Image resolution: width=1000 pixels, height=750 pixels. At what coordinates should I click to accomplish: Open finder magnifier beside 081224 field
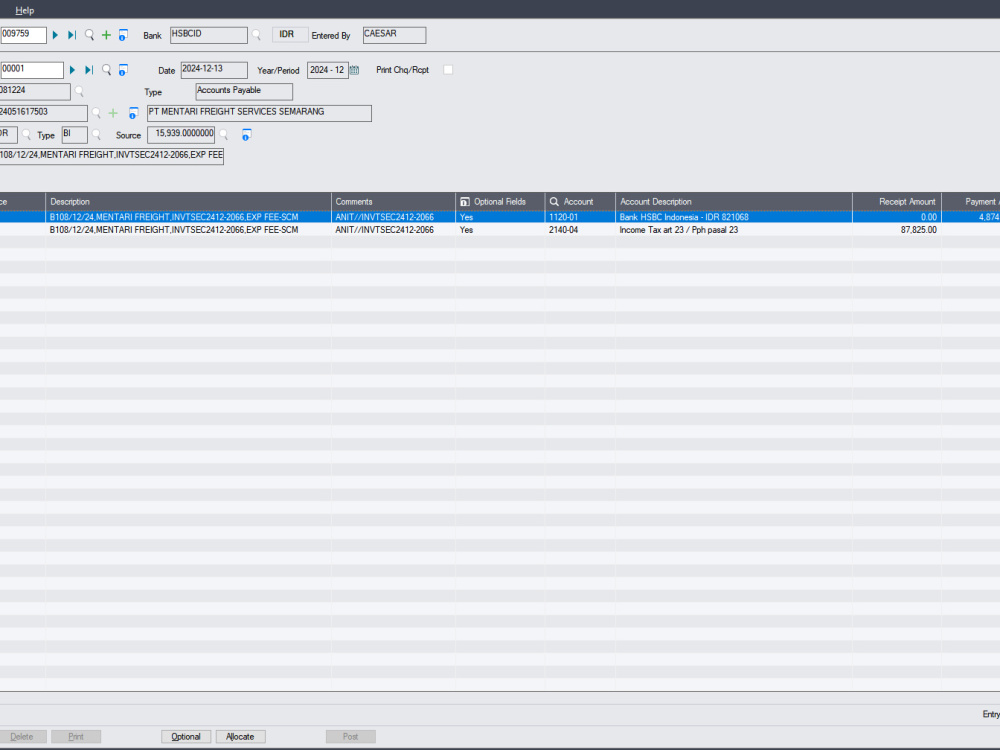(79, 92)
